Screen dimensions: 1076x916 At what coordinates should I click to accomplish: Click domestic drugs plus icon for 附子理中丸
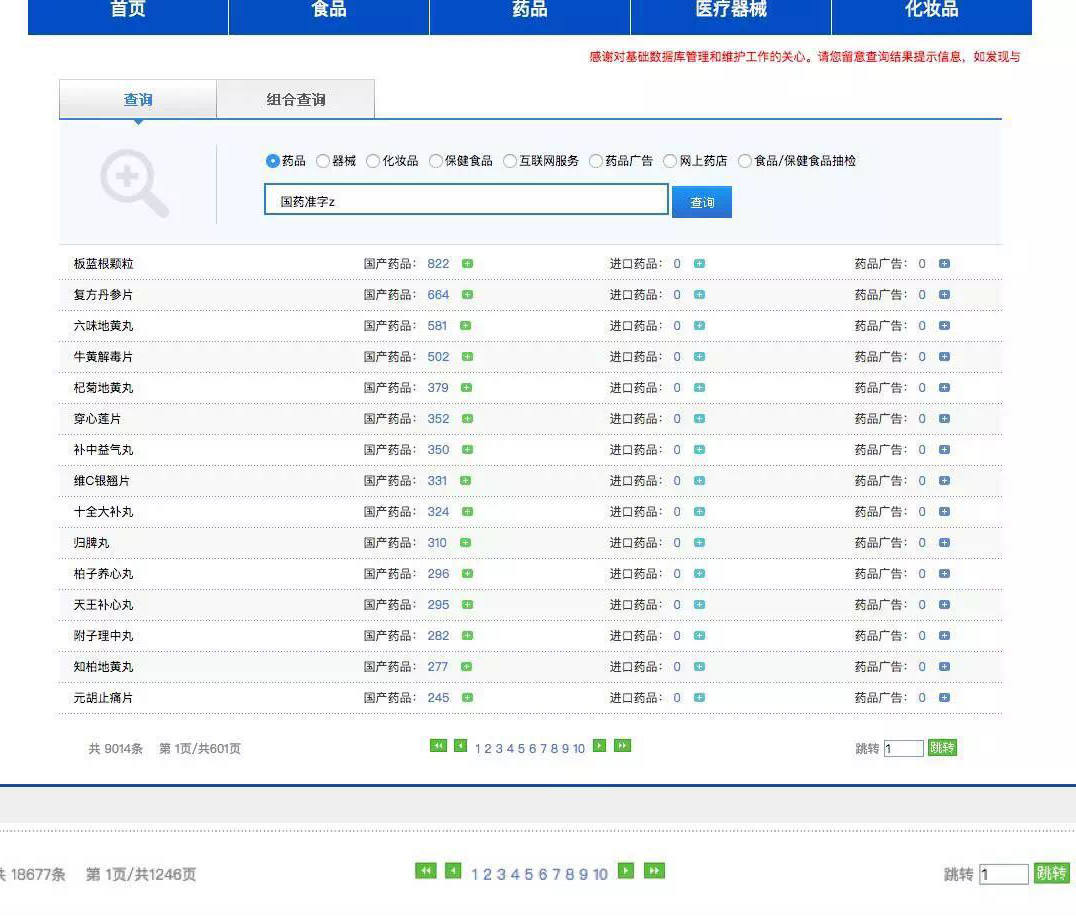pos(467,636)
